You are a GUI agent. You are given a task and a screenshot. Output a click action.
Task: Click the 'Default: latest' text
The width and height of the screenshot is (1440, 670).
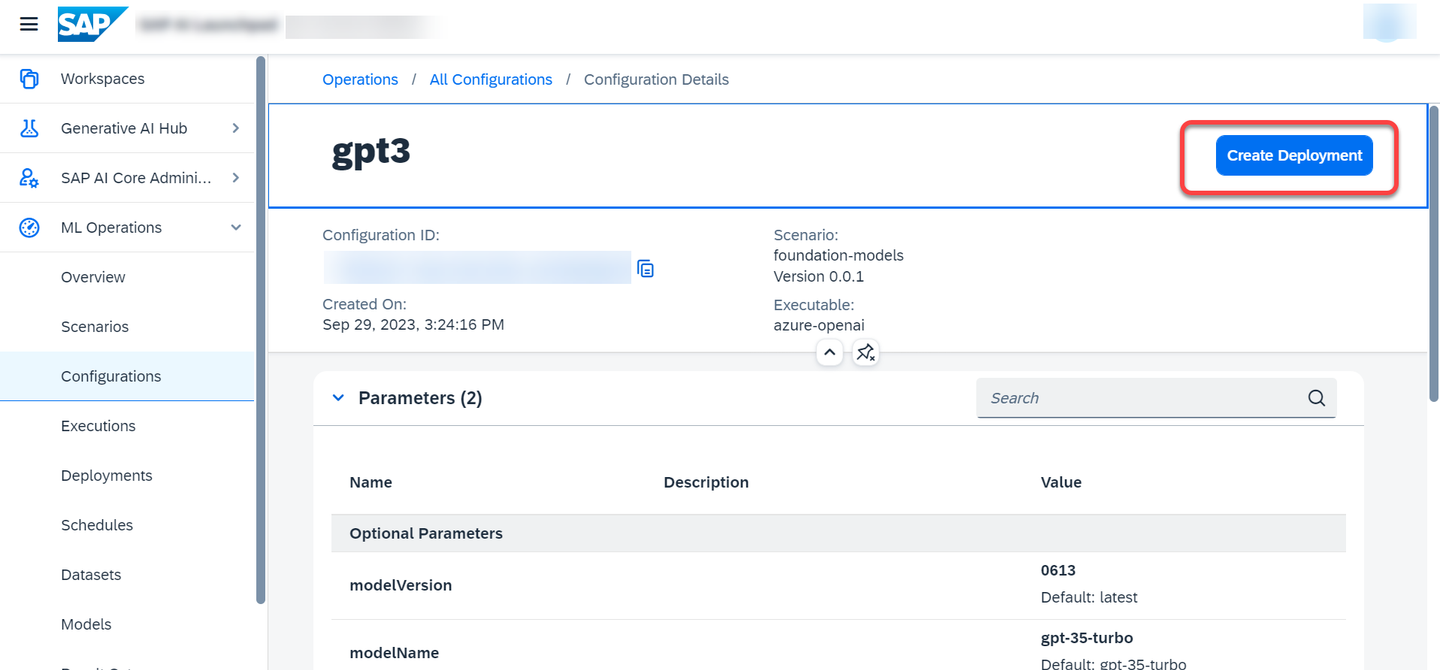(x=1089, y=597)
